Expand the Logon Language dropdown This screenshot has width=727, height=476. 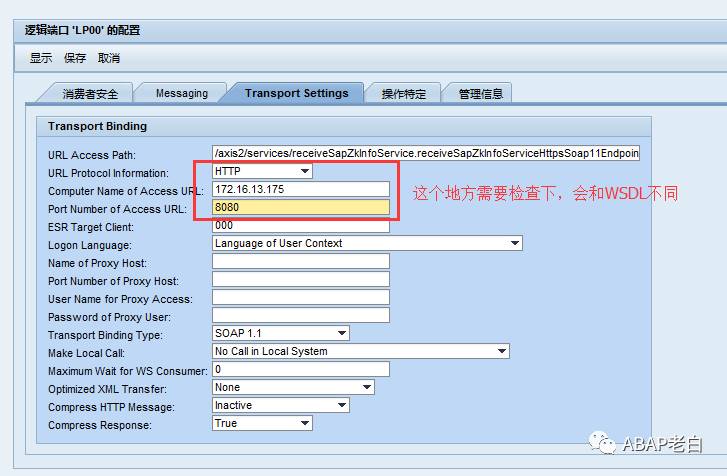click(x=367, y=243)
